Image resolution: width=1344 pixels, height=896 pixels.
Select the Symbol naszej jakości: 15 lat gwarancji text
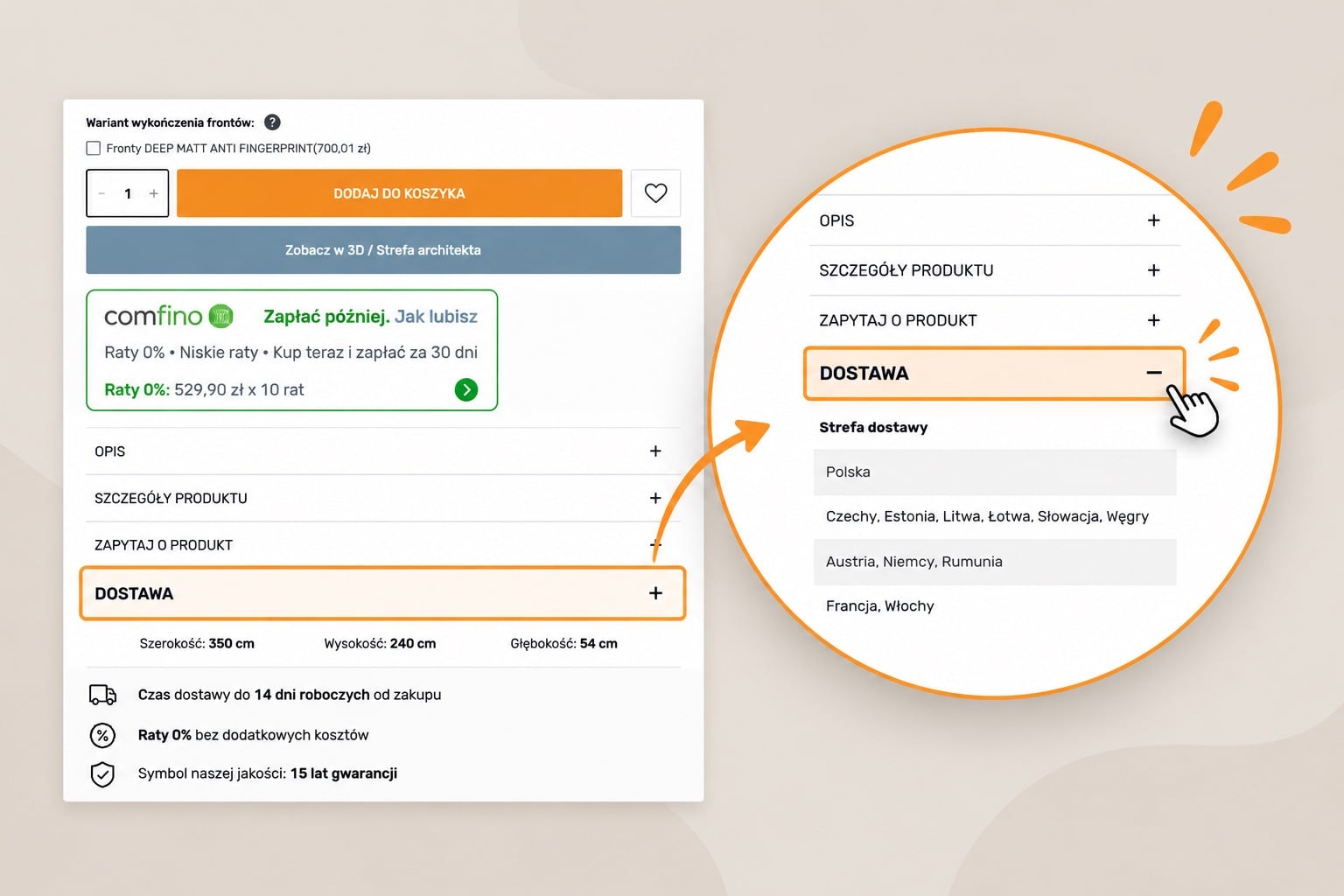(x=268, y=773)
